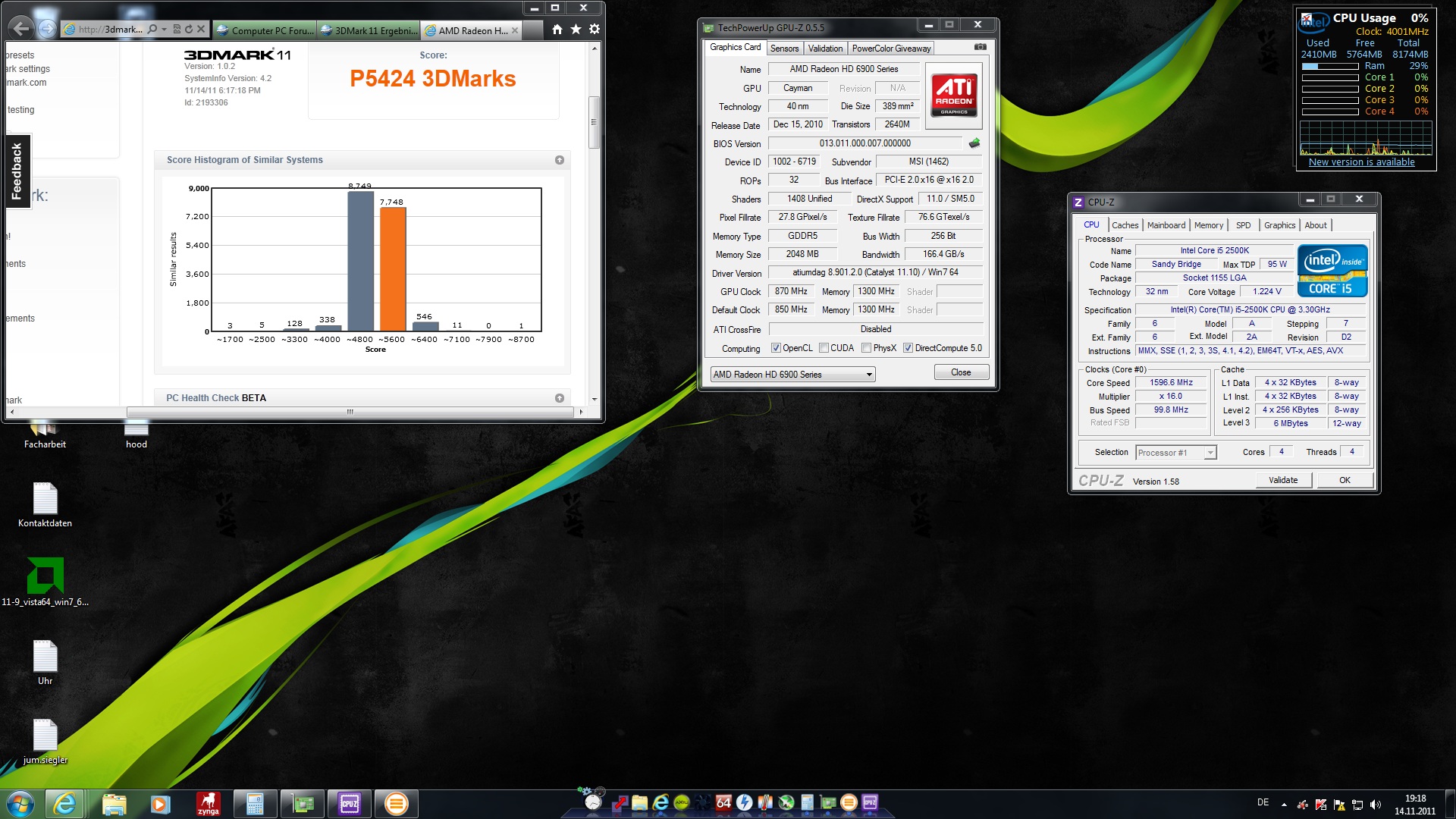Click the ATI Radeon logo in GPU-Z

click(x=954, y=95)
